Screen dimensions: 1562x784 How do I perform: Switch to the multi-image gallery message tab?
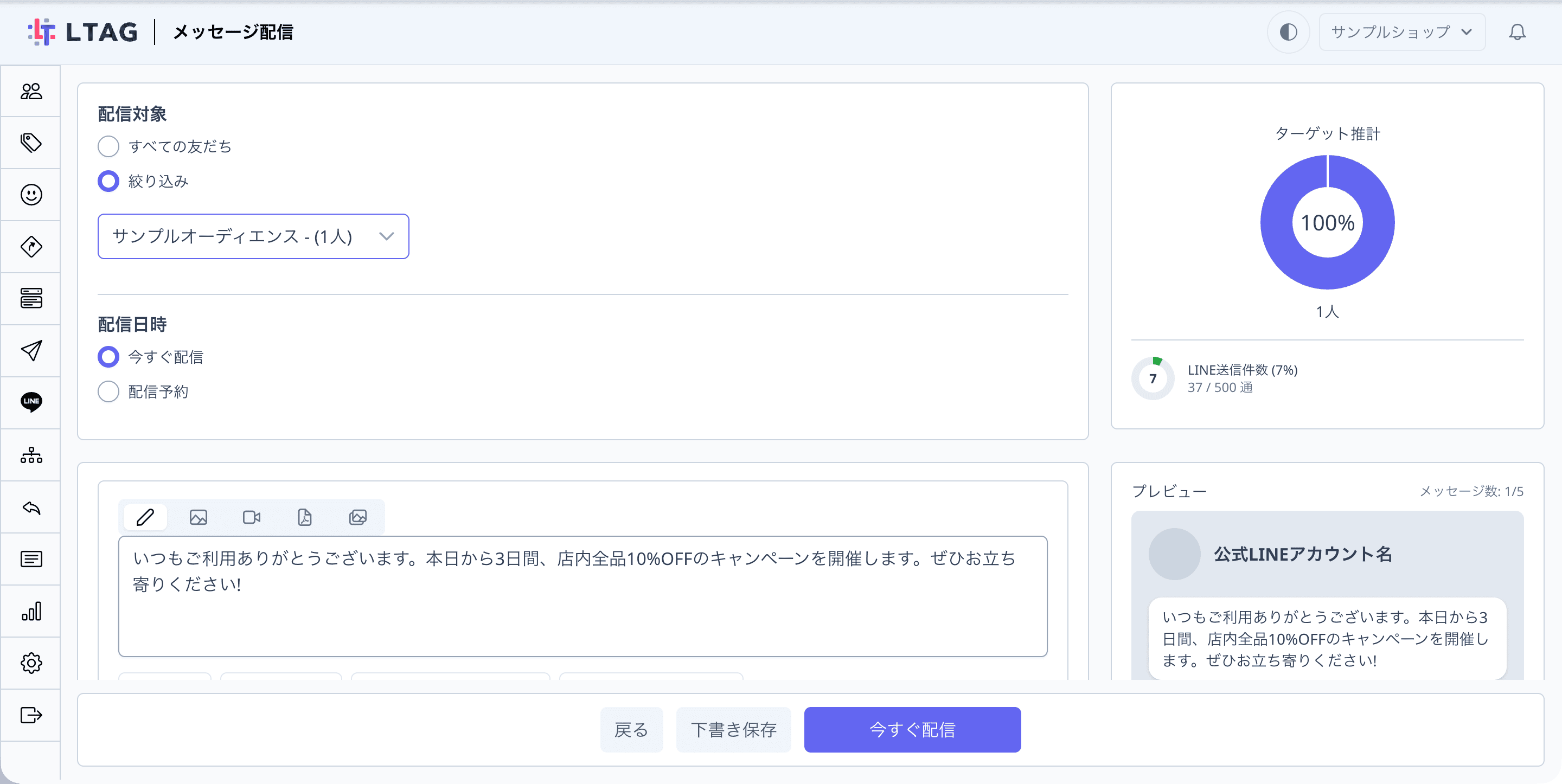[358, 517]
